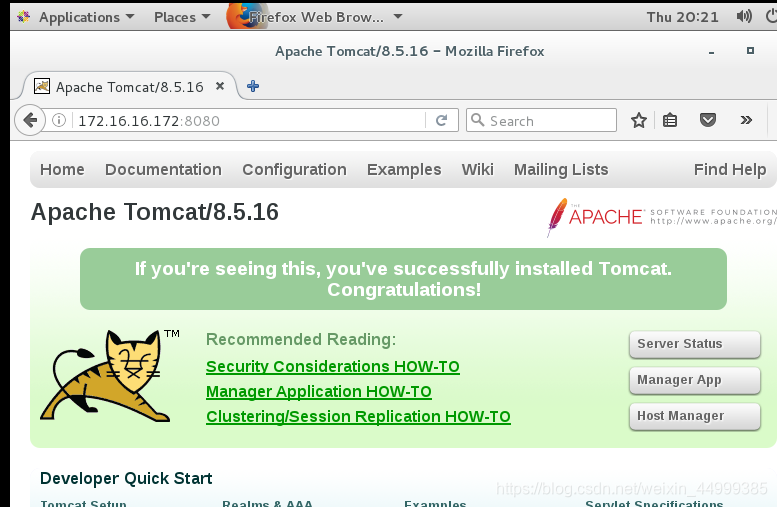Click the magnifier icon in the search box
777x507 pixels.
point(478,120)
